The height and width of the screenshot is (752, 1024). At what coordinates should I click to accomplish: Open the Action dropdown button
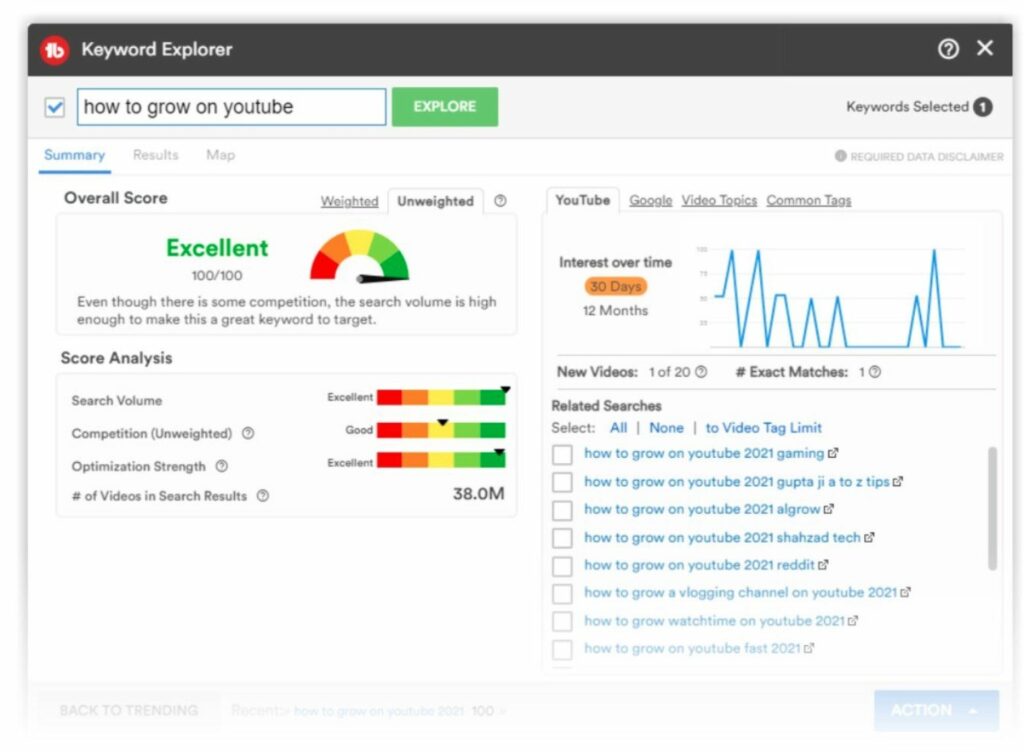click(x=936, y=710)
